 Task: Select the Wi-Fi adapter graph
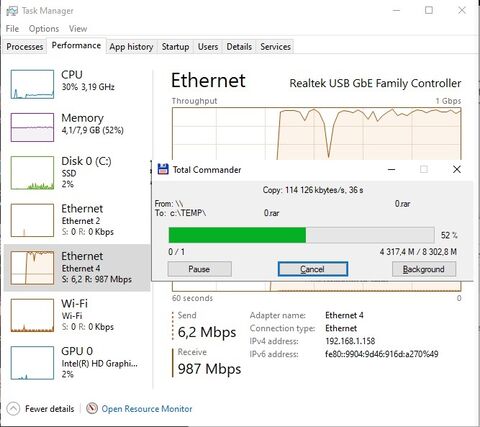pyautogui.click(x=32, y=315)
